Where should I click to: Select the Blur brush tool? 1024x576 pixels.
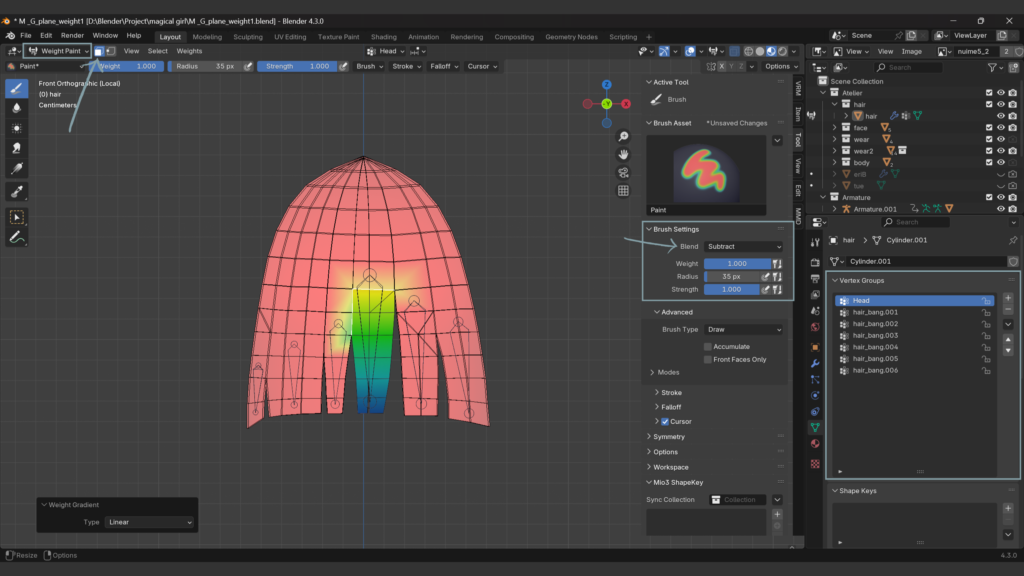[x=17, y=108]
